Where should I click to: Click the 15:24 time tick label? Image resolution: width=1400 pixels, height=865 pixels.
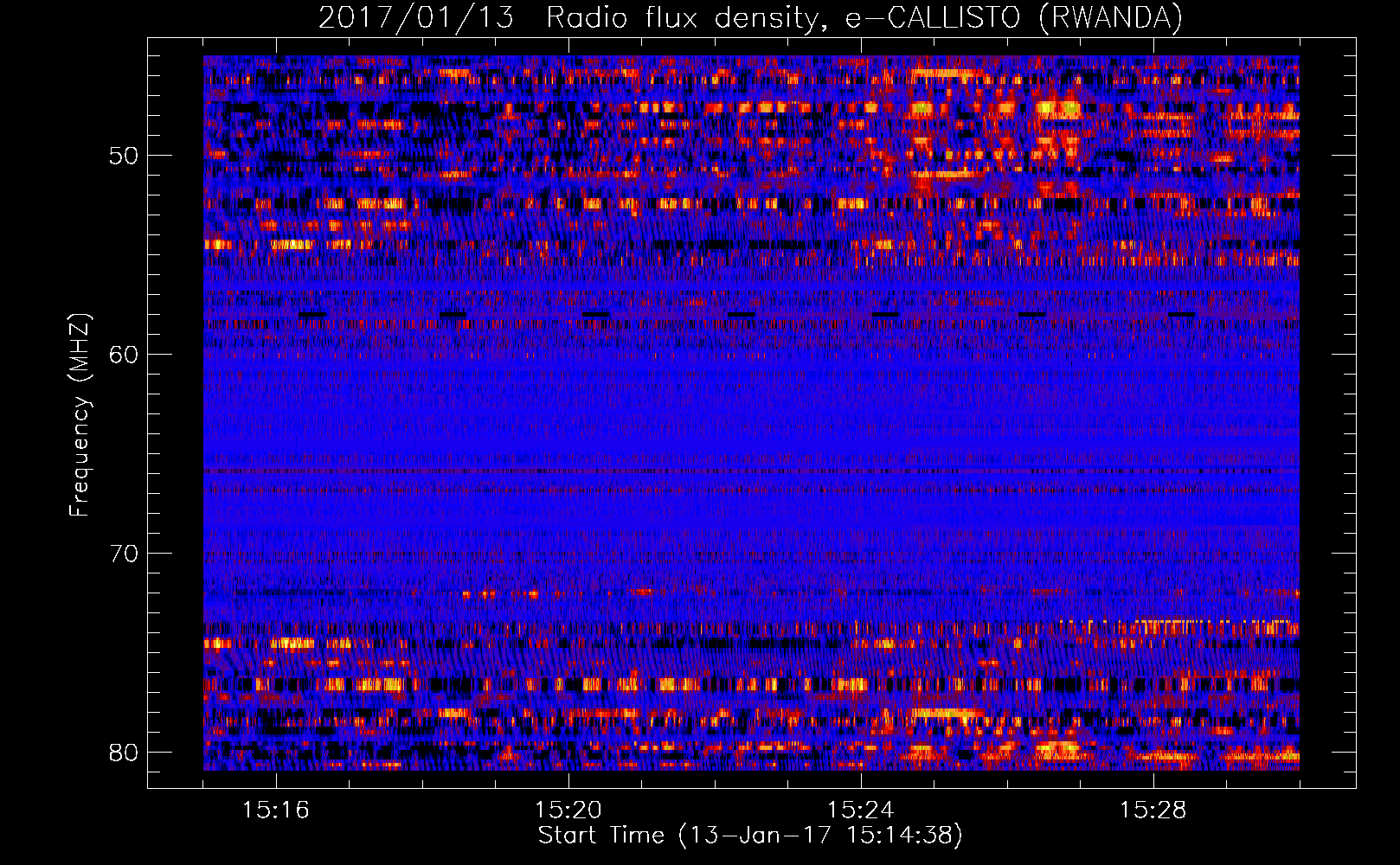click(861, 811)
